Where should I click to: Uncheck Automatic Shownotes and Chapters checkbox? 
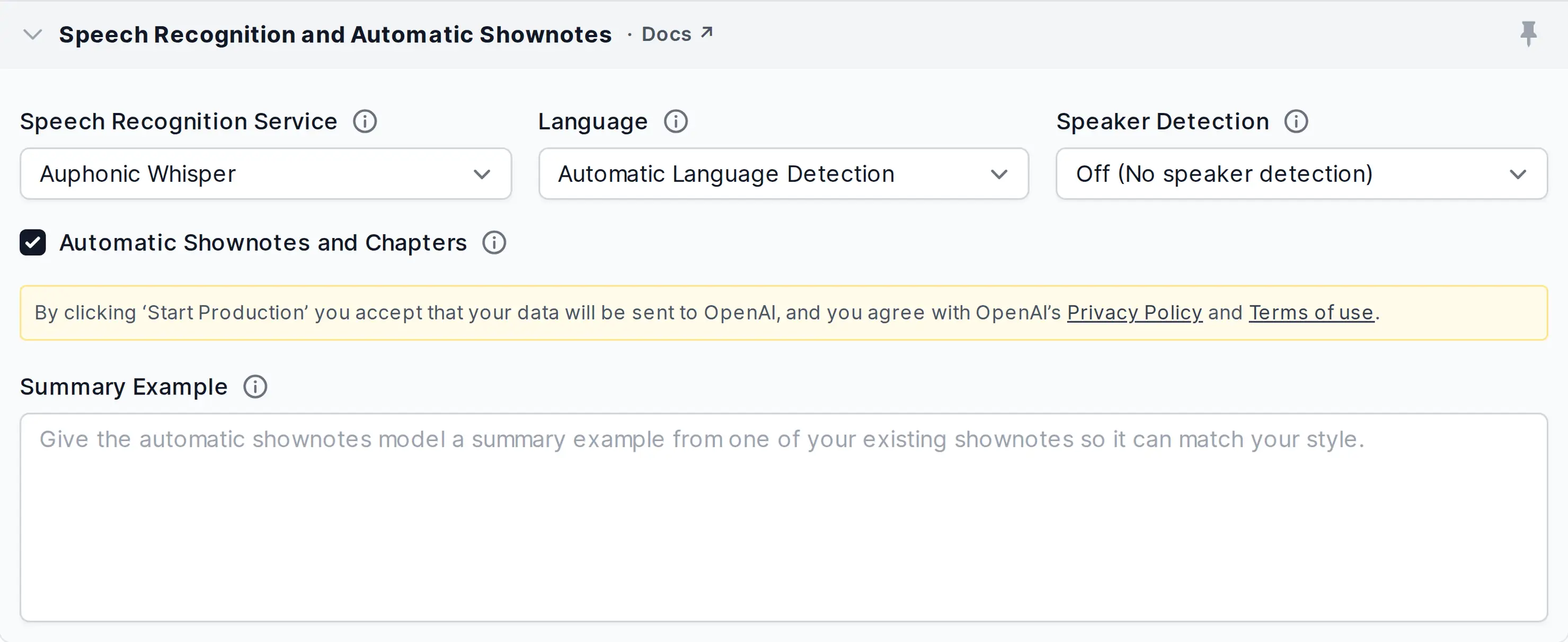(33, 242)
